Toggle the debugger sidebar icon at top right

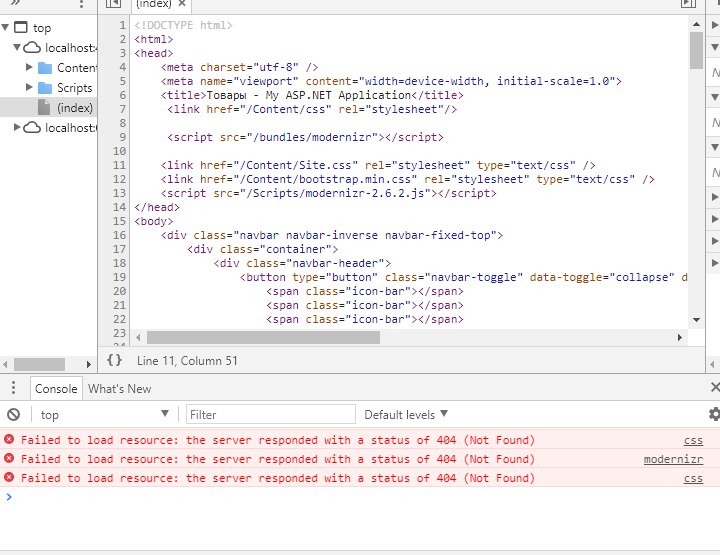(x=688, y=4)
